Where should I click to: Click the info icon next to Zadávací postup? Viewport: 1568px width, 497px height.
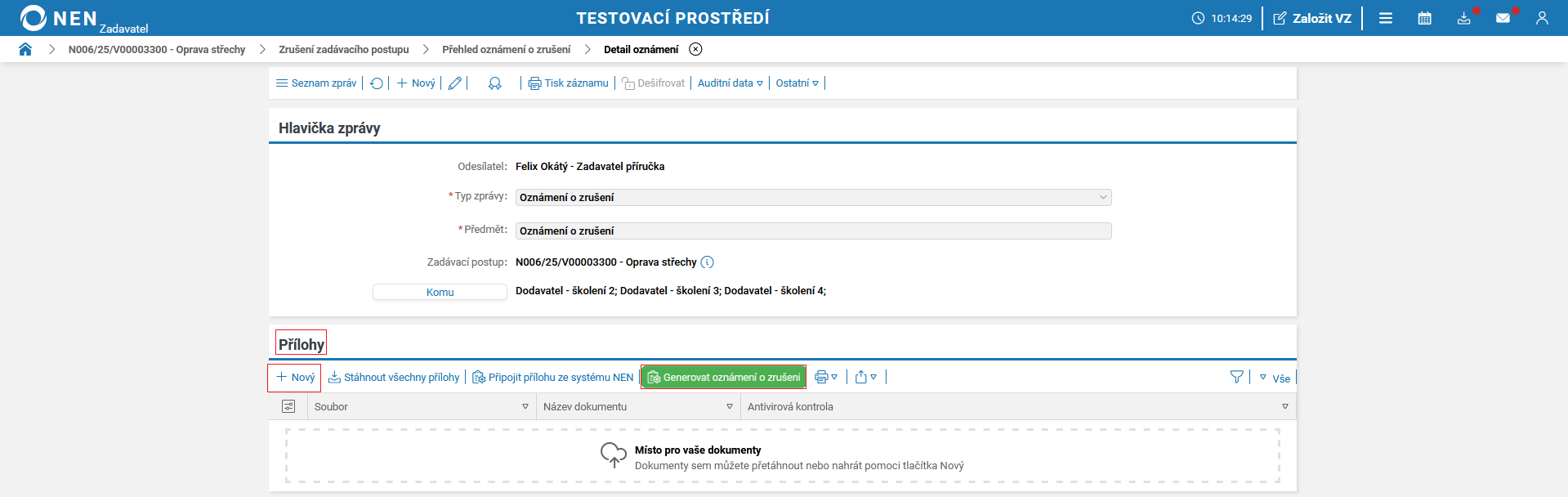(708, 262)
